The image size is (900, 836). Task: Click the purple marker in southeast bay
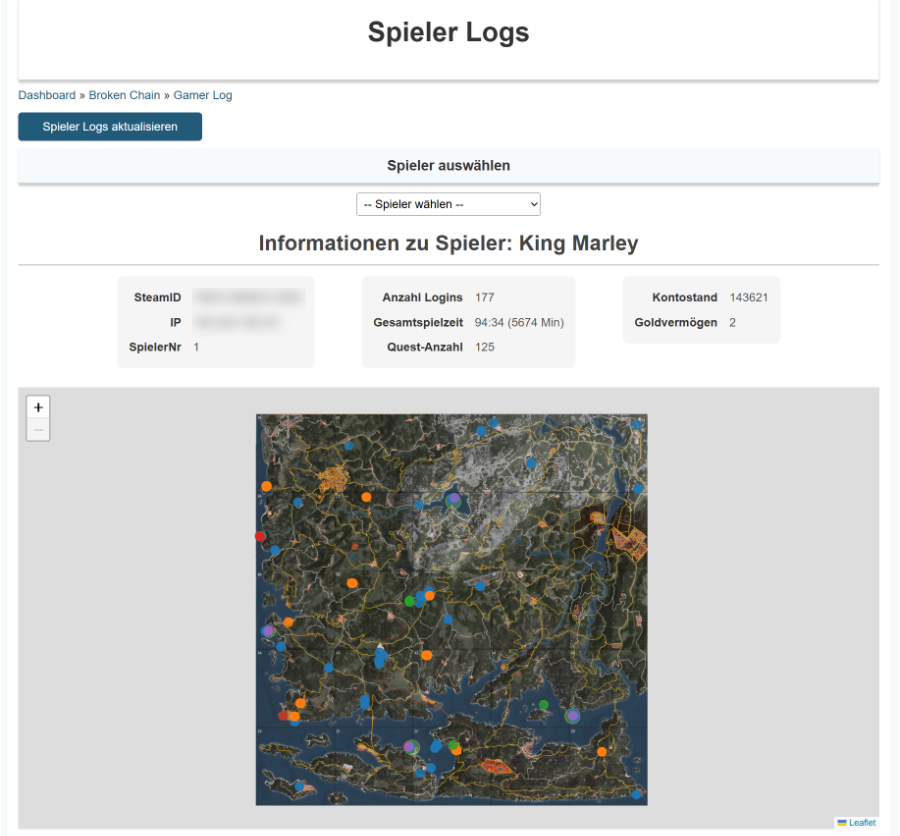click(x=572, y=716)
